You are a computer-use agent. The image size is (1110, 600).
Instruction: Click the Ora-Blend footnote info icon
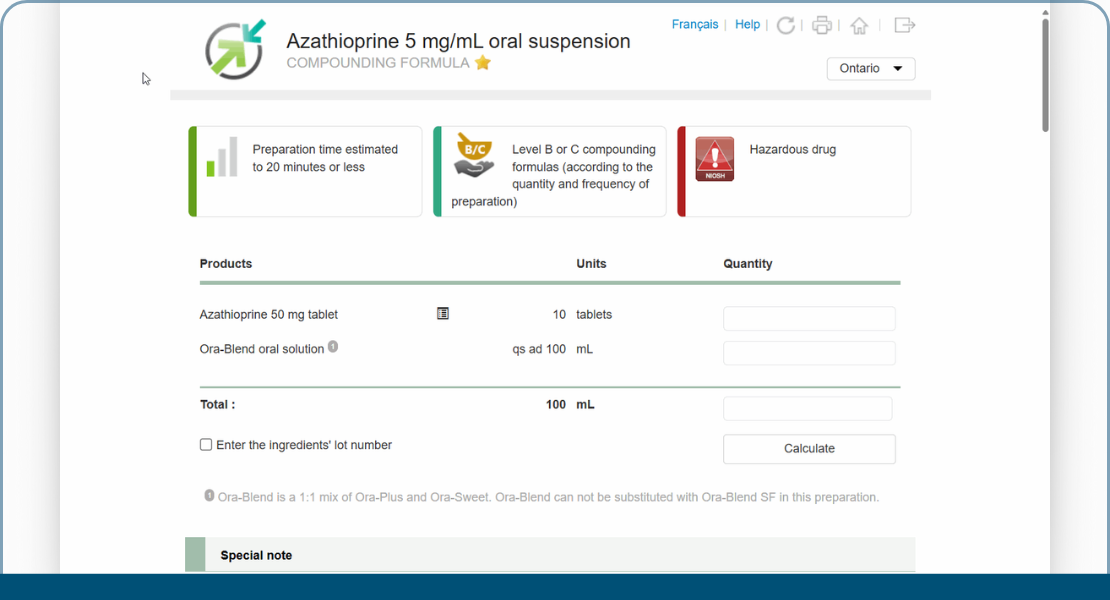pyautogui.click(x=333, y=347)
